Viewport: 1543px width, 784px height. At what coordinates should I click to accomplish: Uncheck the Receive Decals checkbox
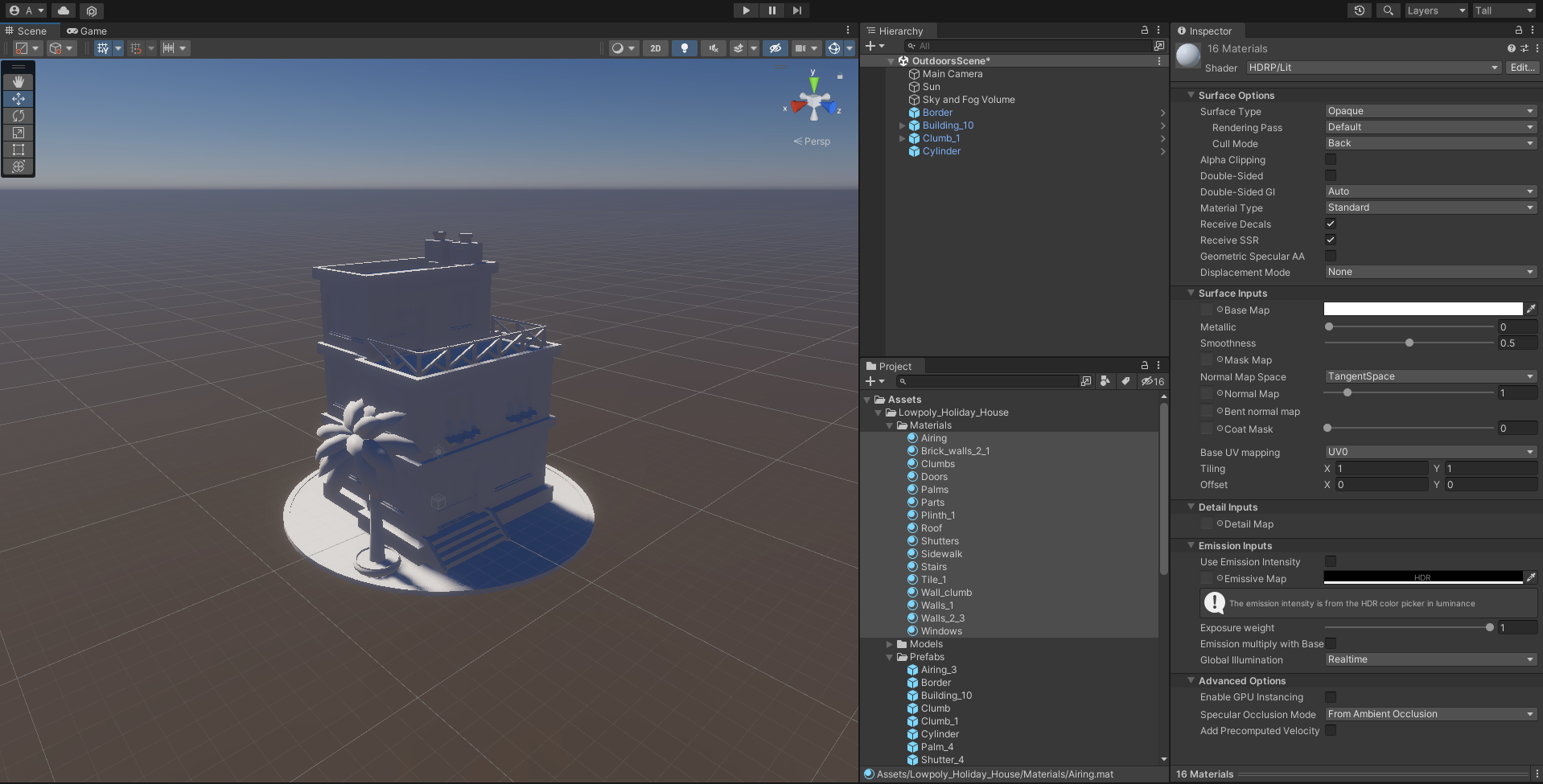click(x=1331, y=224)
